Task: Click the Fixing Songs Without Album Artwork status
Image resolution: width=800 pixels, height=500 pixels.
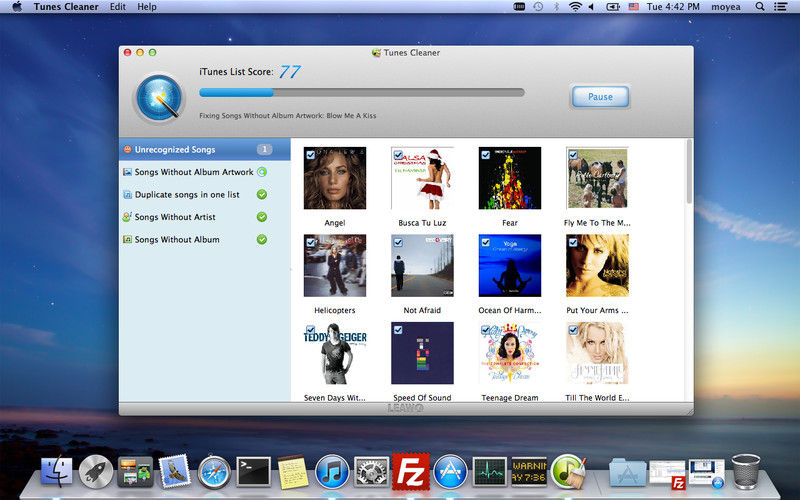Action: (288, 116)
